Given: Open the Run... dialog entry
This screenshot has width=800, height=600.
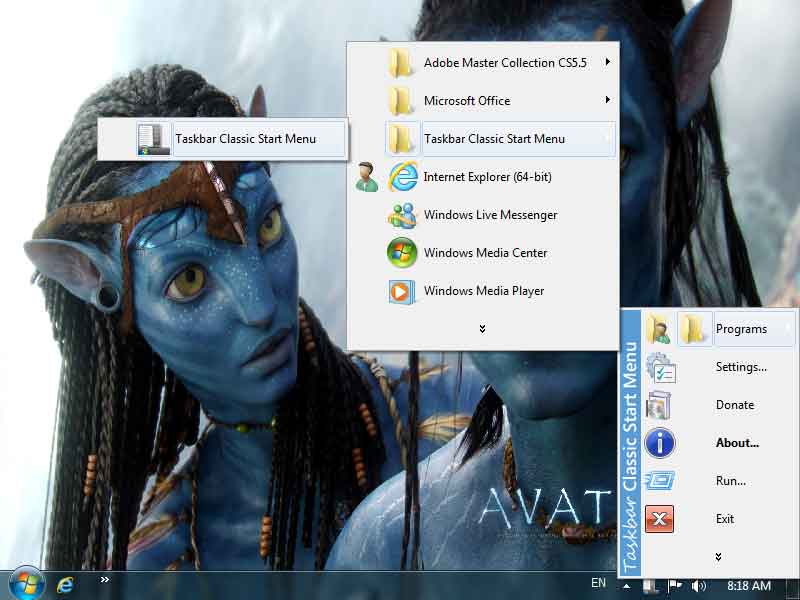Looking at the screenshot, I should point(718,481).
